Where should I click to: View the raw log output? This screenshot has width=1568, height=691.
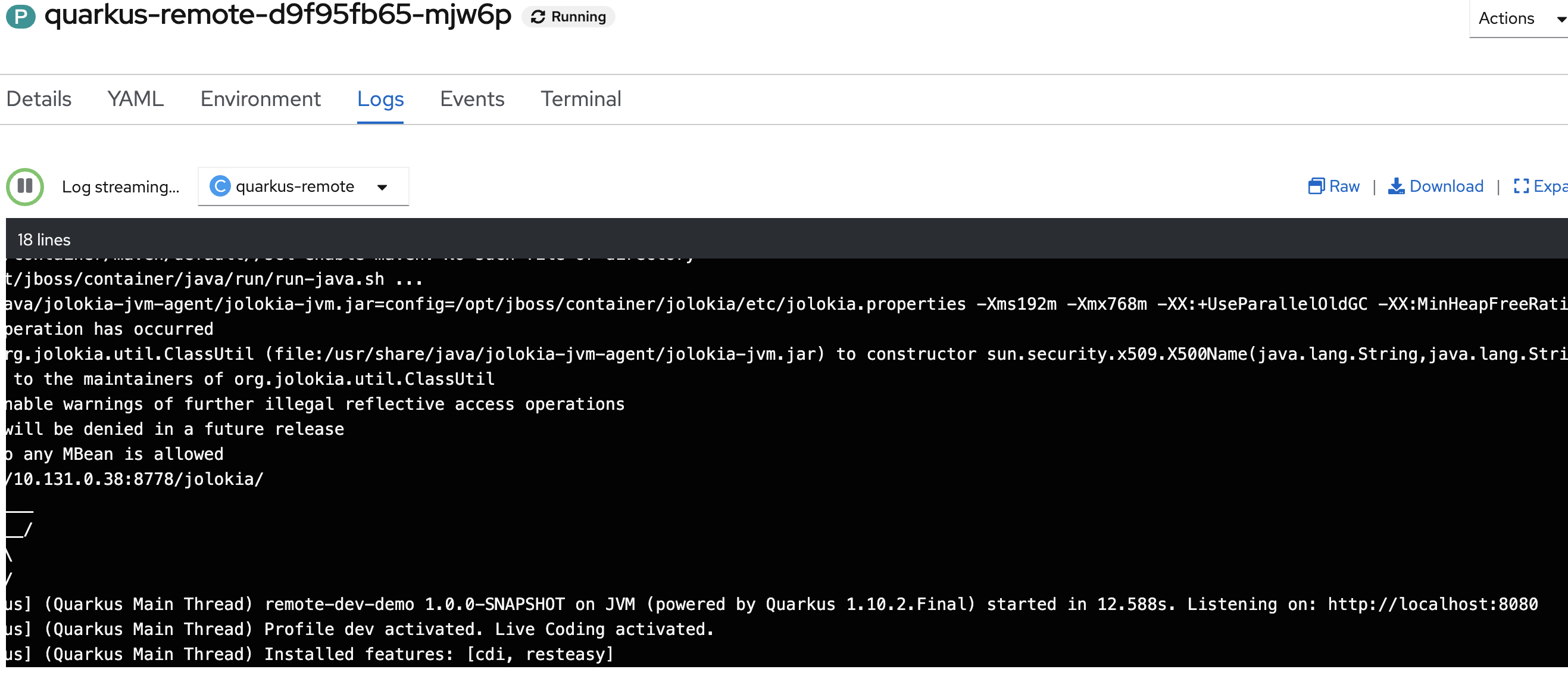point(1334,186)
